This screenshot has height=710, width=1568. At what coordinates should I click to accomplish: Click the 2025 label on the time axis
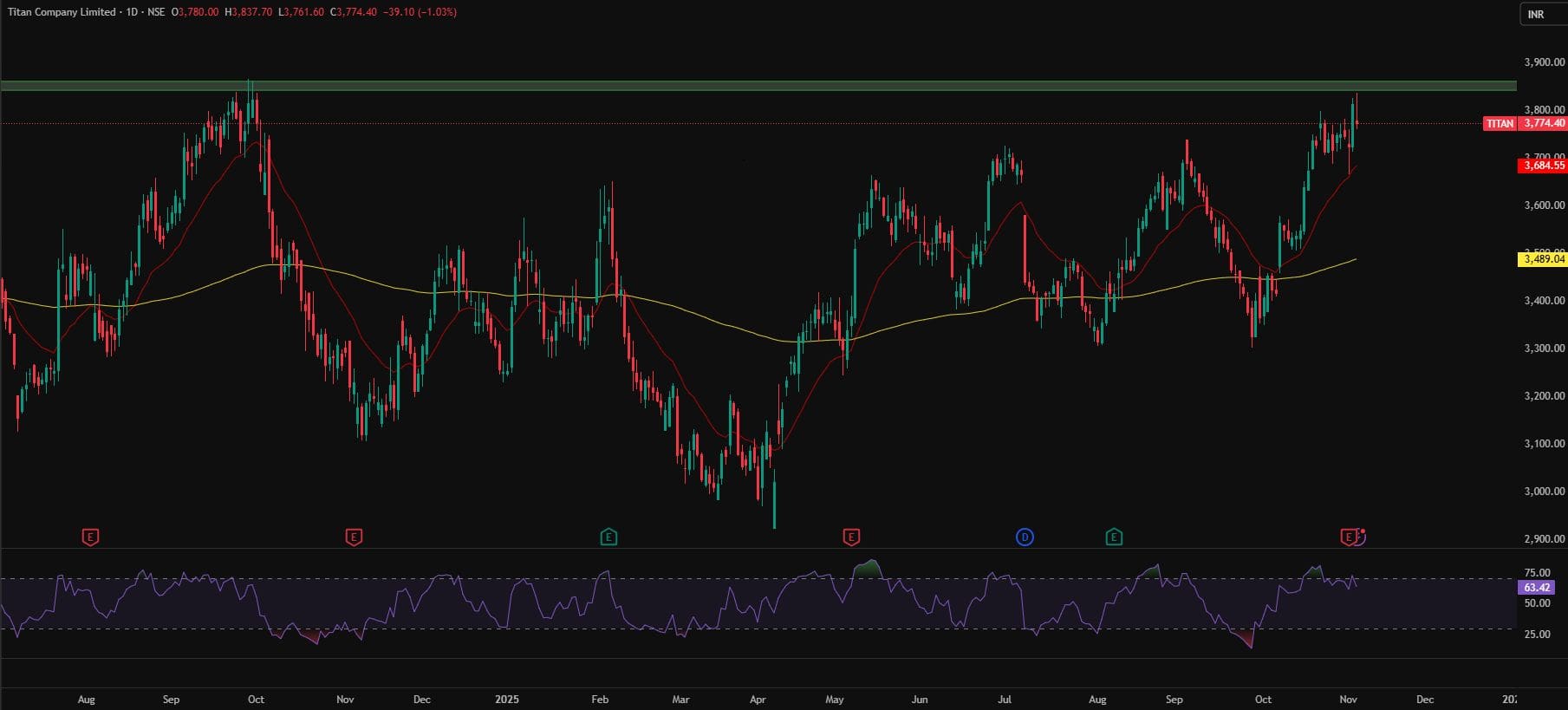click(x=507, y=700)
